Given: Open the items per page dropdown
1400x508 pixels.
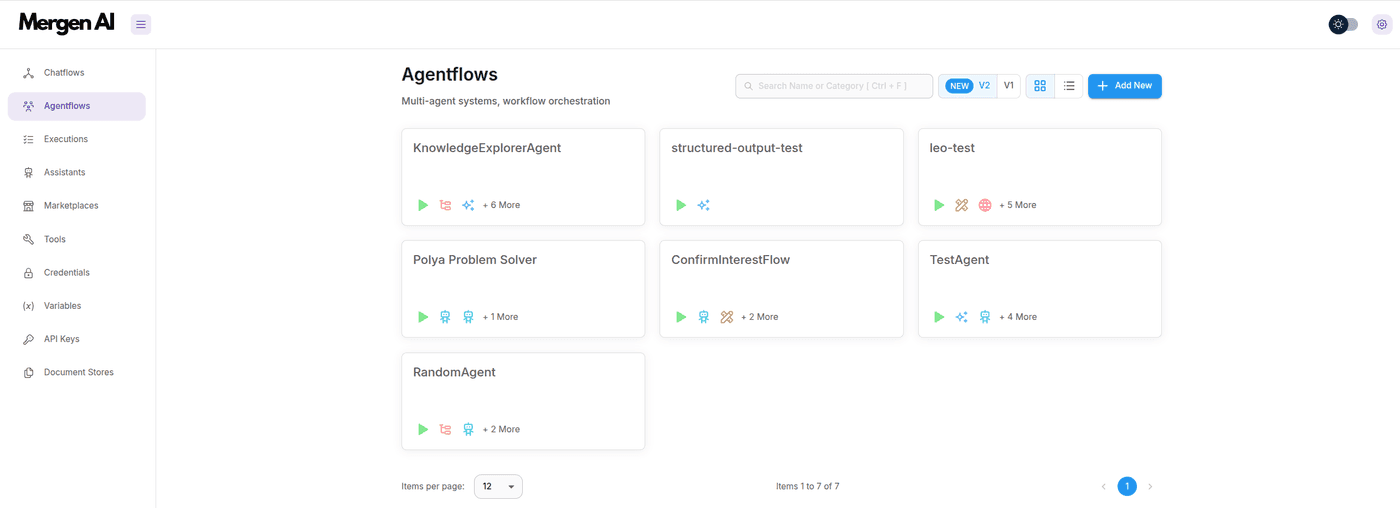Looking at the screenshot, I should click(498, 487).
